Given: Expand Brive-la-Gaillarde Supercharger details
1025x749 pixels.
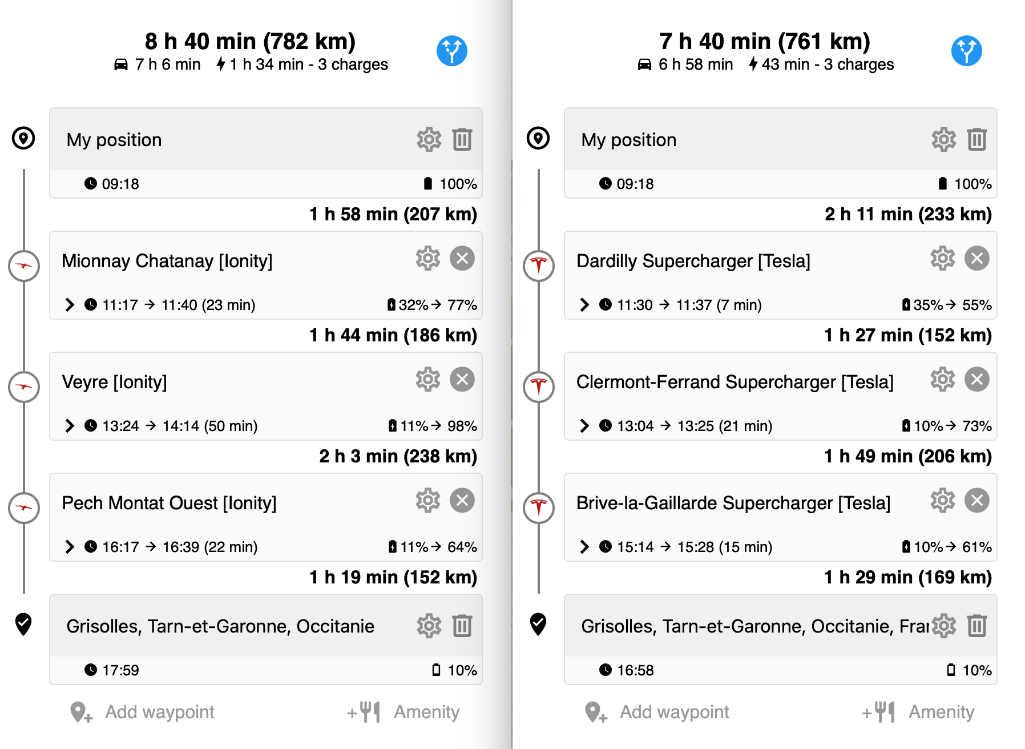Looking at the screenshot, I should coord(585,547).
